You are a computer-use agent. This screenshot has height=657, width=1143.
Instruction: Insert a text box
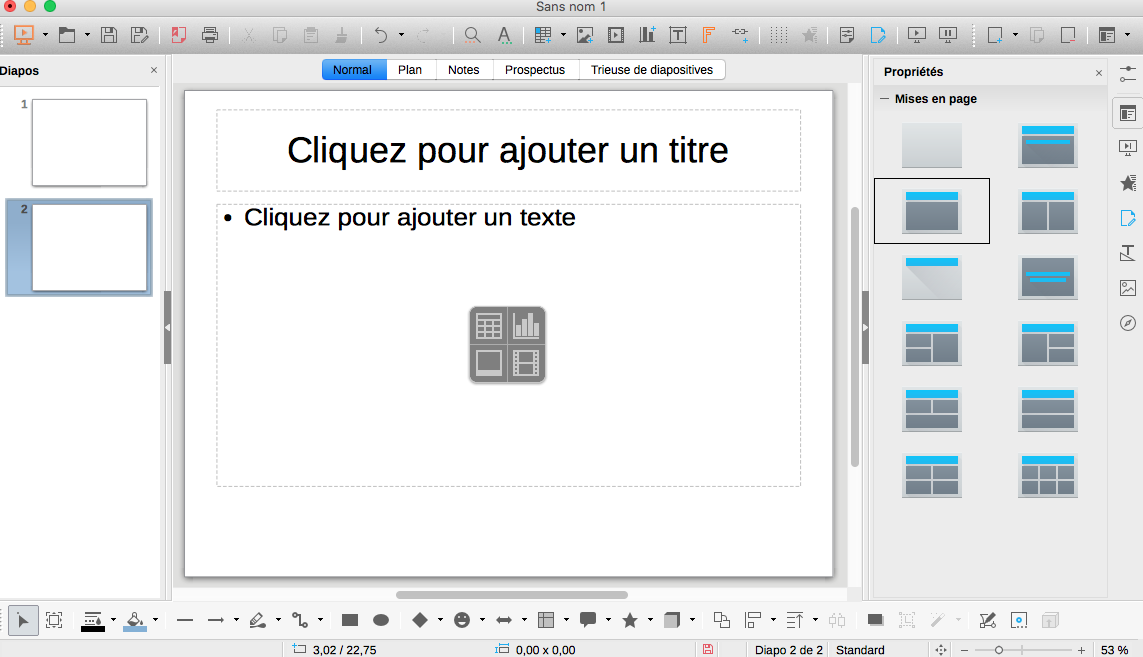[x=677, y=34]
